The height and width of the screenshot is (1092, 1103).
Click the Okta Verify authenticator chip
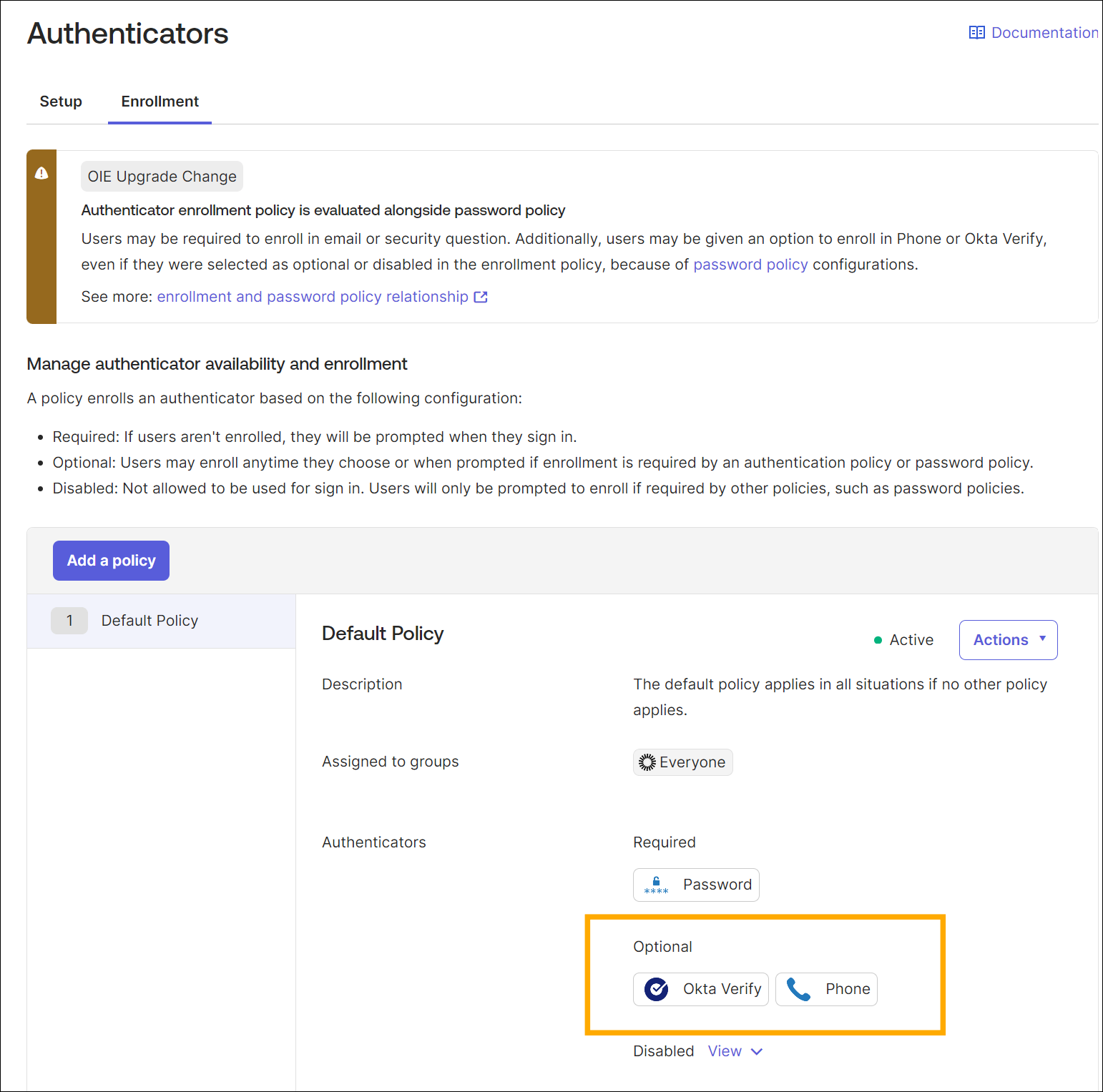tap(700, 989)
